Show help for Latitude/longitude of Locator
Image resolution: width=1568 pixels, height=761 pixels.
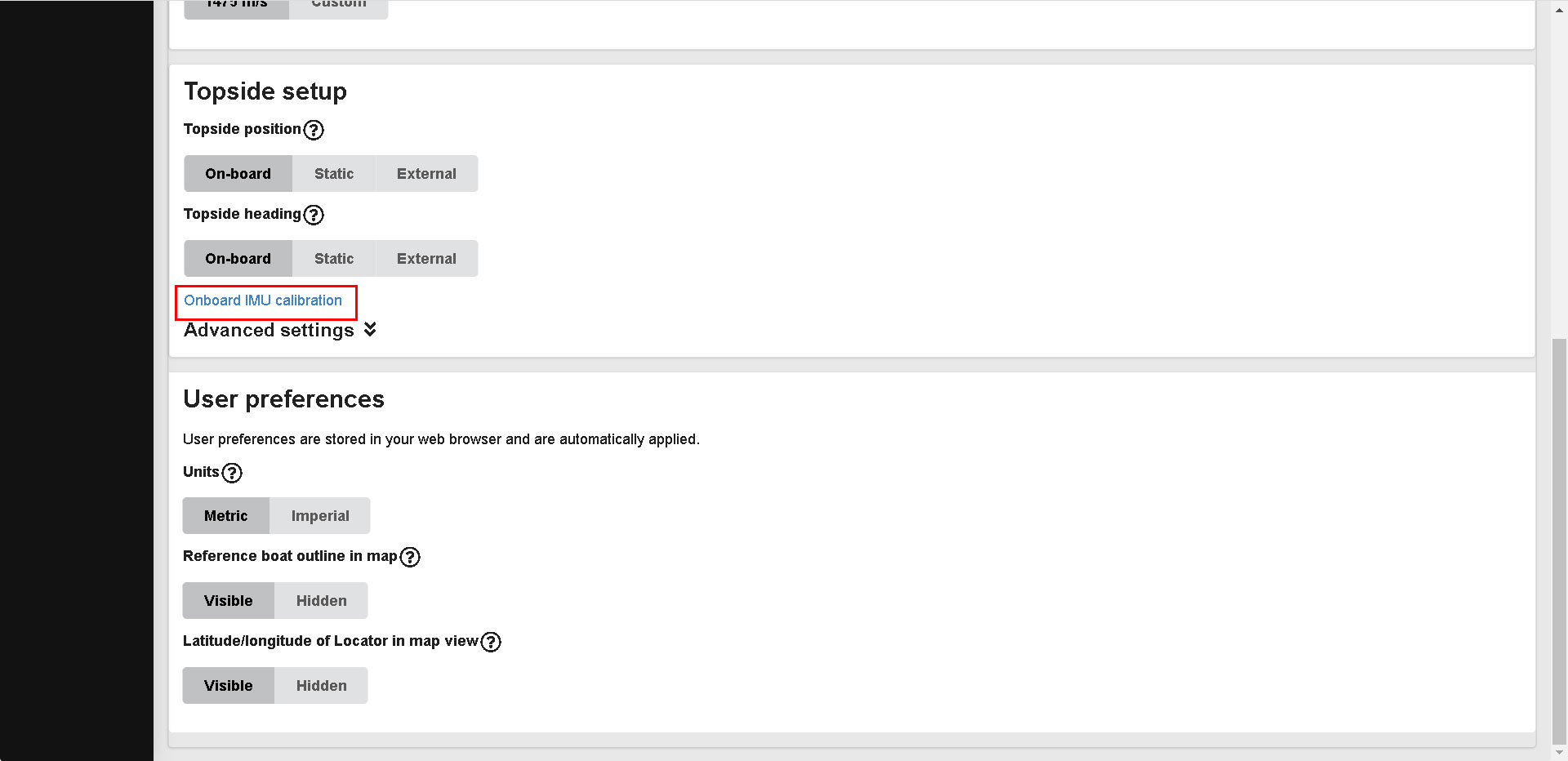[491, 642]
